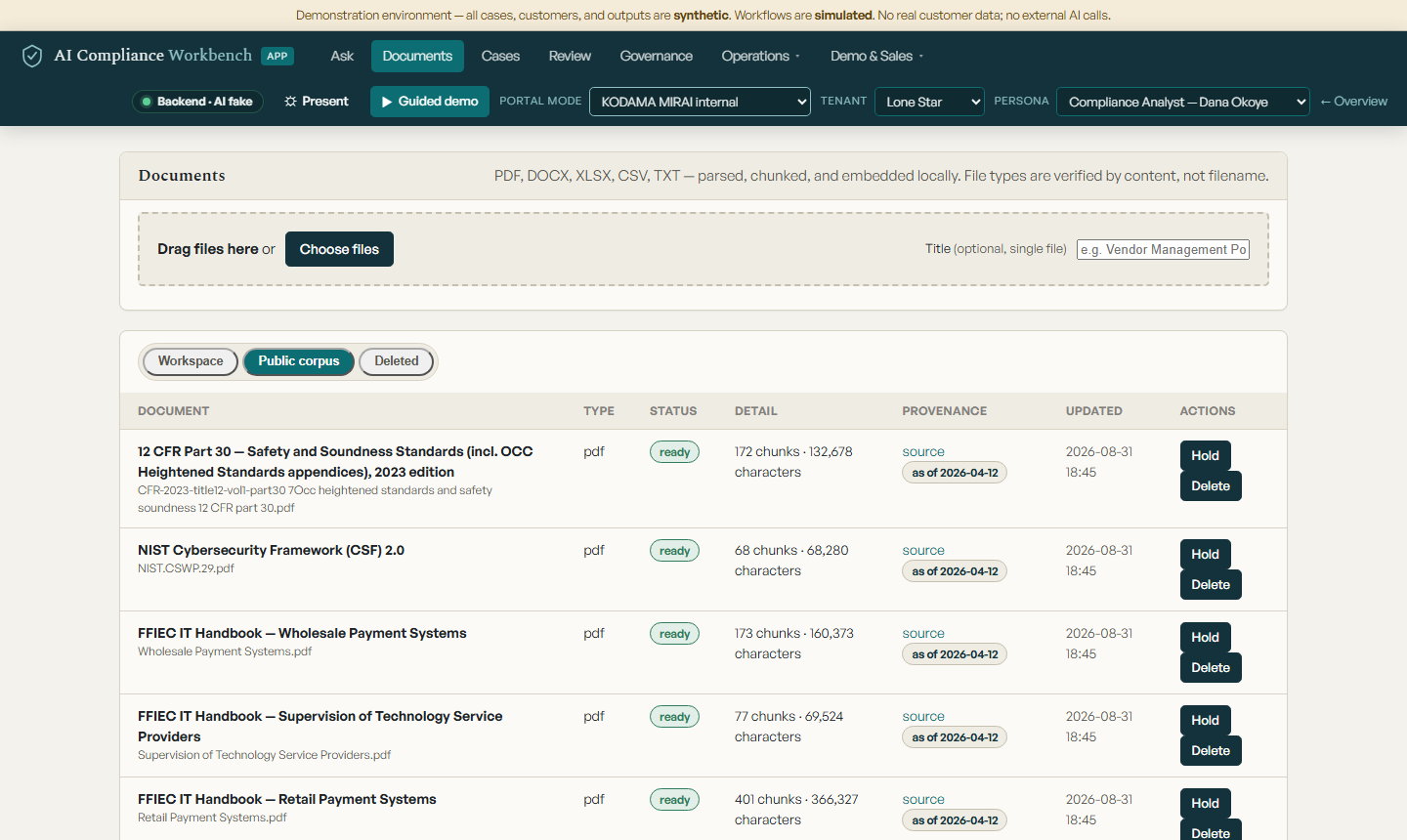Viewport: 1407px width, 840px height.
Task: Open the Cases tab
Action: click(x=500, y=56)
